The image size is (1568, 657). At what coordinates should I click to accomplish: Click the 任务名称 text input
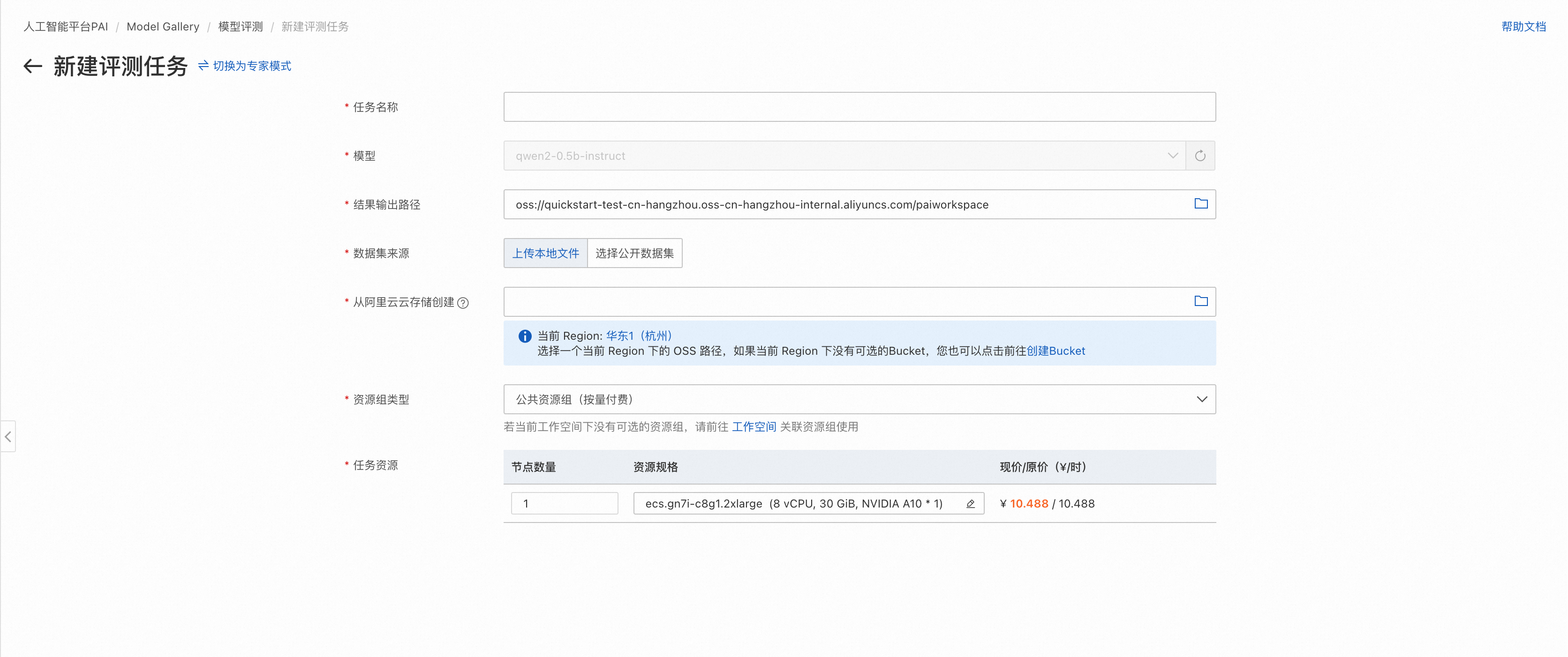[859, 107]
